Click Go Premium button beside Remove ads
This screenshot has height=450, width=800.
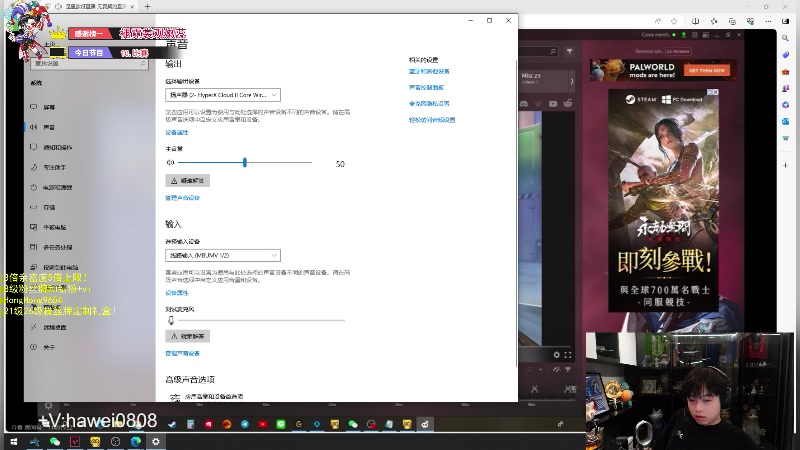pyautogui.click(x=678, y=52)
